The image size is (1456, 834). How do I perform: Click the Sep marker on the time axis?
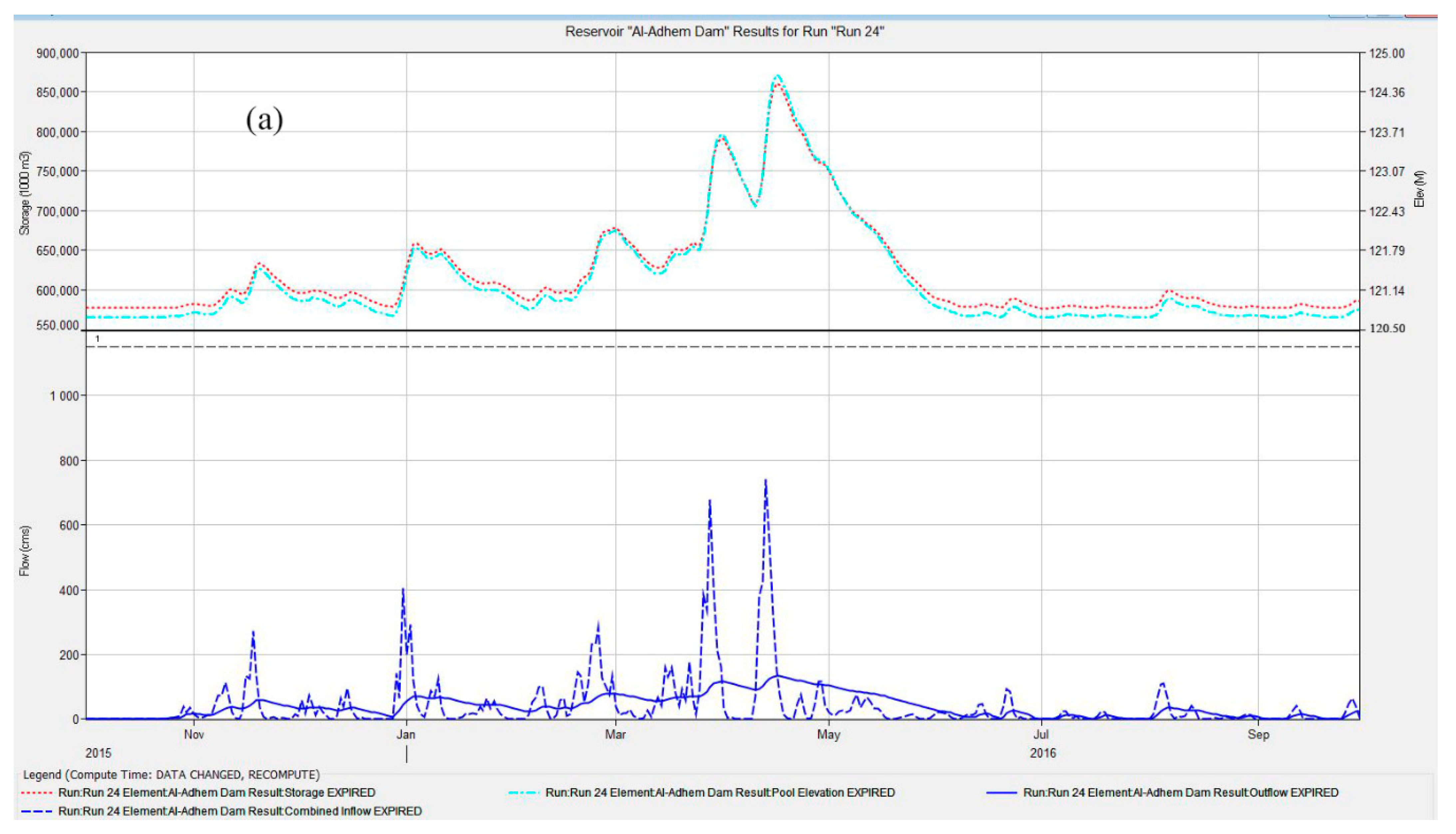(1258, 734)
